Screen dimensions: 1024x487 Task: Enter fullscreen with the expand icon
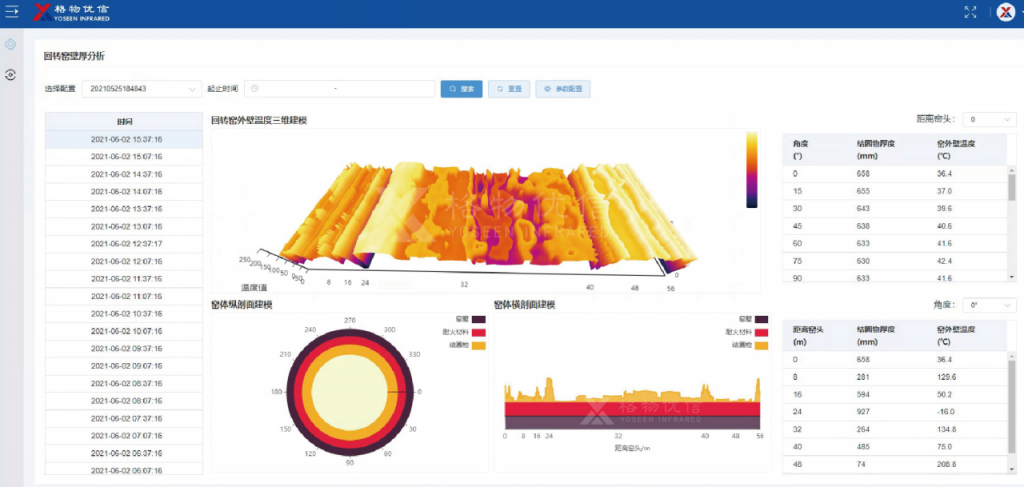pos(969,13)
